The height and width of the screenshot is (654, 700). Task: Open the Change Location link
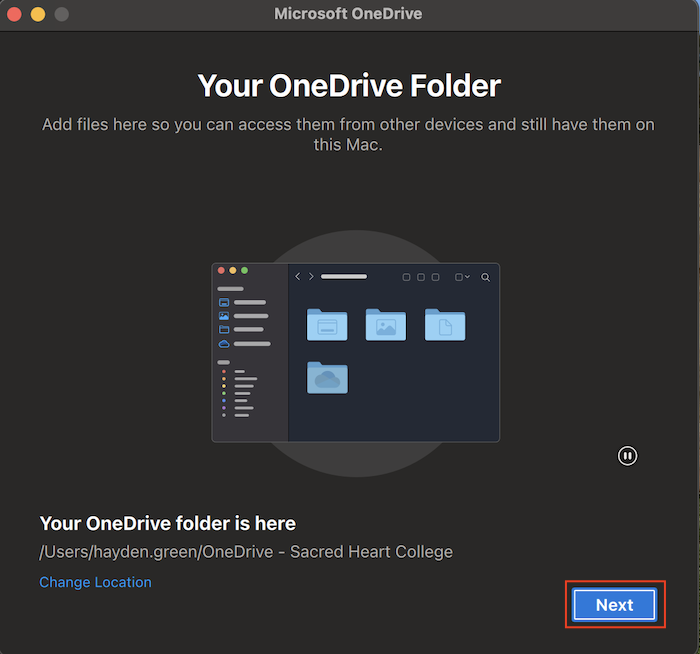pos(95,582)
